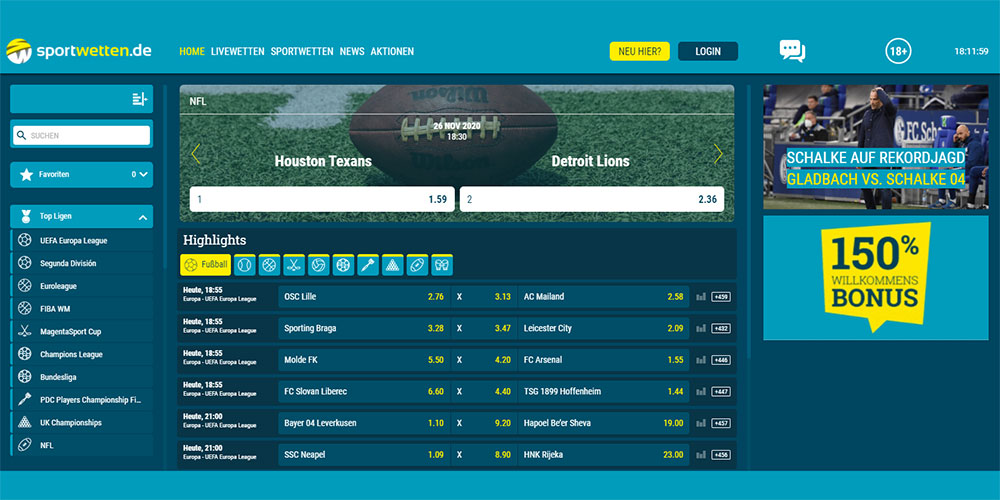1000x500 pixels.
Task: Bet on Detroit Lions at 2.36
Action: click(592, 199)
